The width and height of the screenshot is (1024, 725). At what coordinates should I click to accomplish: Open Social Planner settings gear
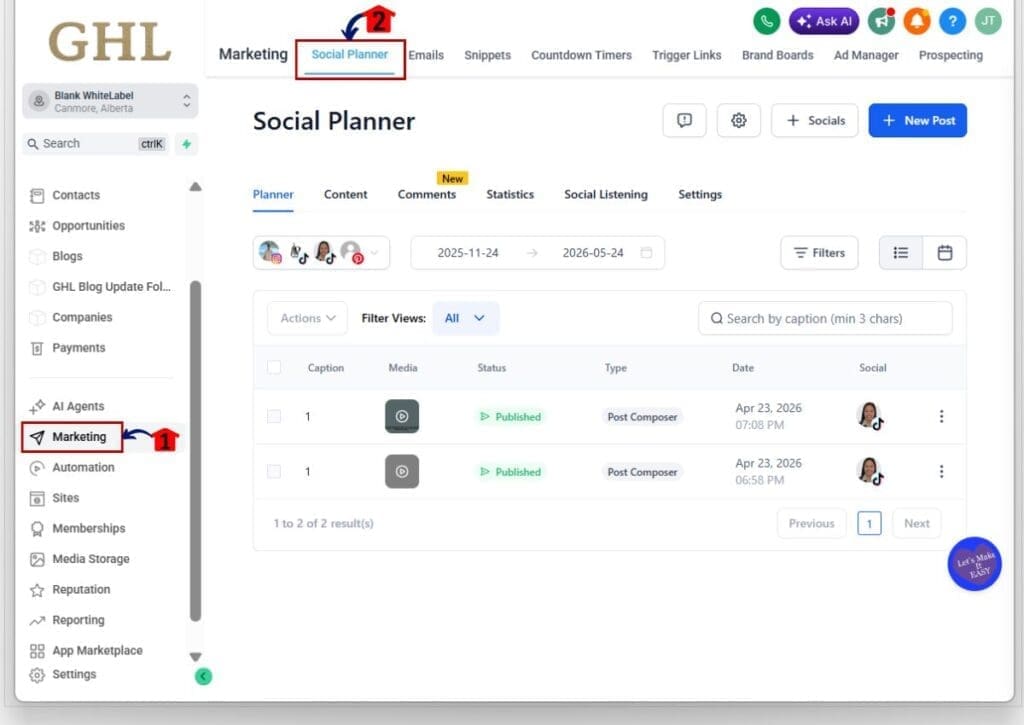point(738,120)
